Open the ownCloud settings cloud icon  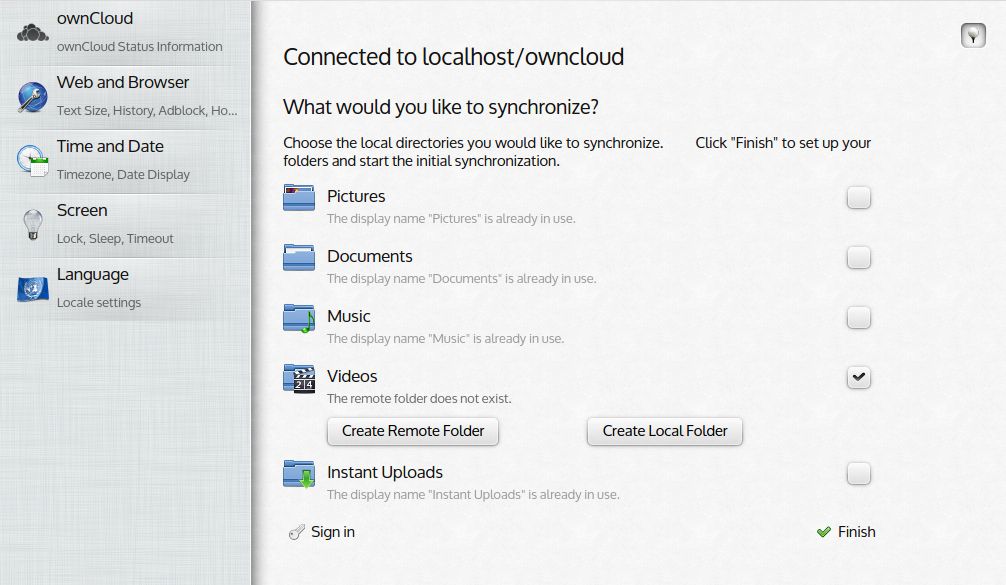[x=33, y=32]
